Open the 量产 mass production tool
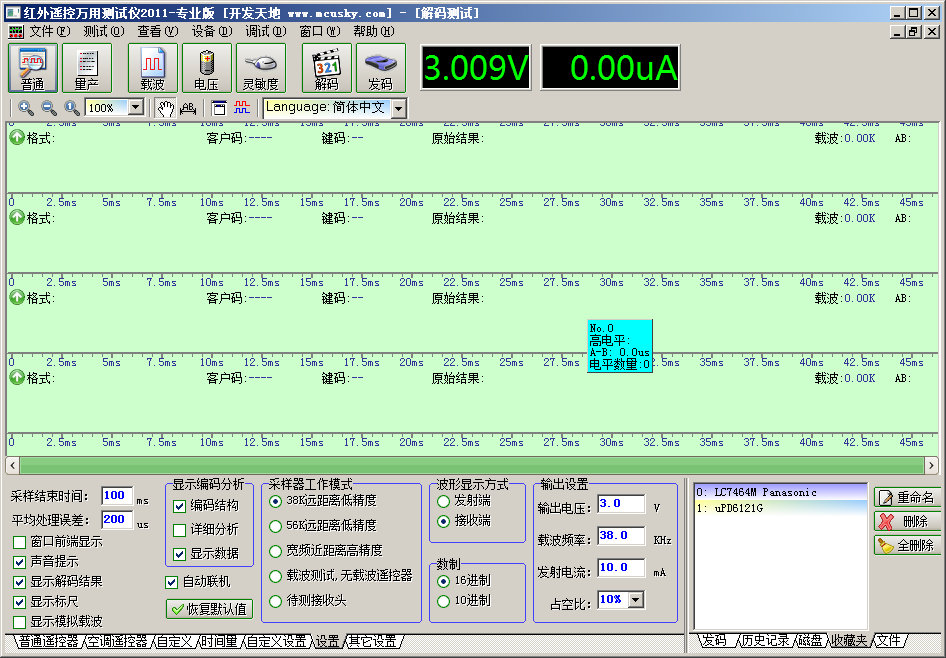Image resolution: width=946 pixels, height=658 pixels. [87, 68]
